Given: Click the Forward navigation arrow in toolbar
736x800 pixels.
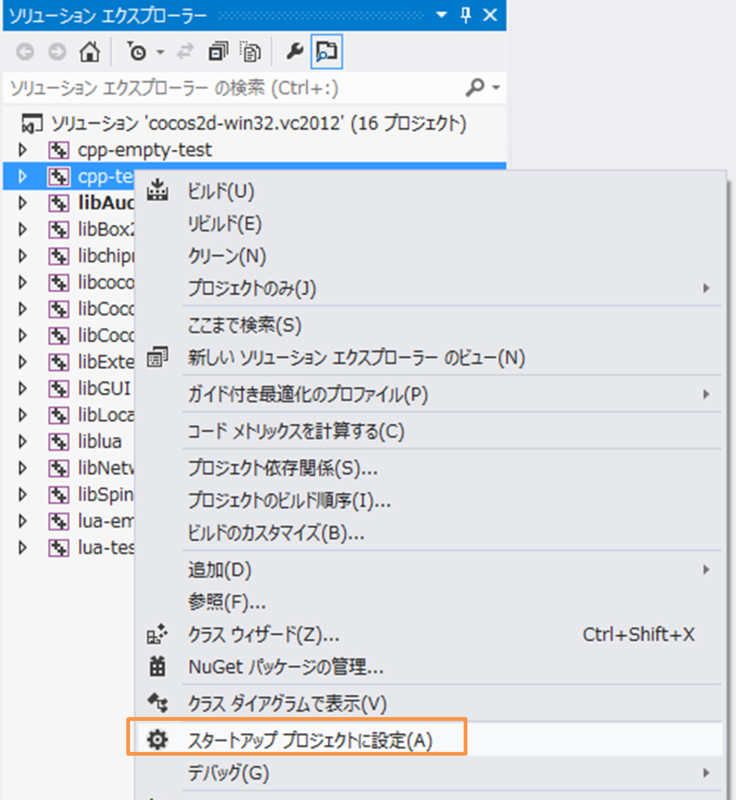Looking at the screenshot, I should tap(57, 52).
